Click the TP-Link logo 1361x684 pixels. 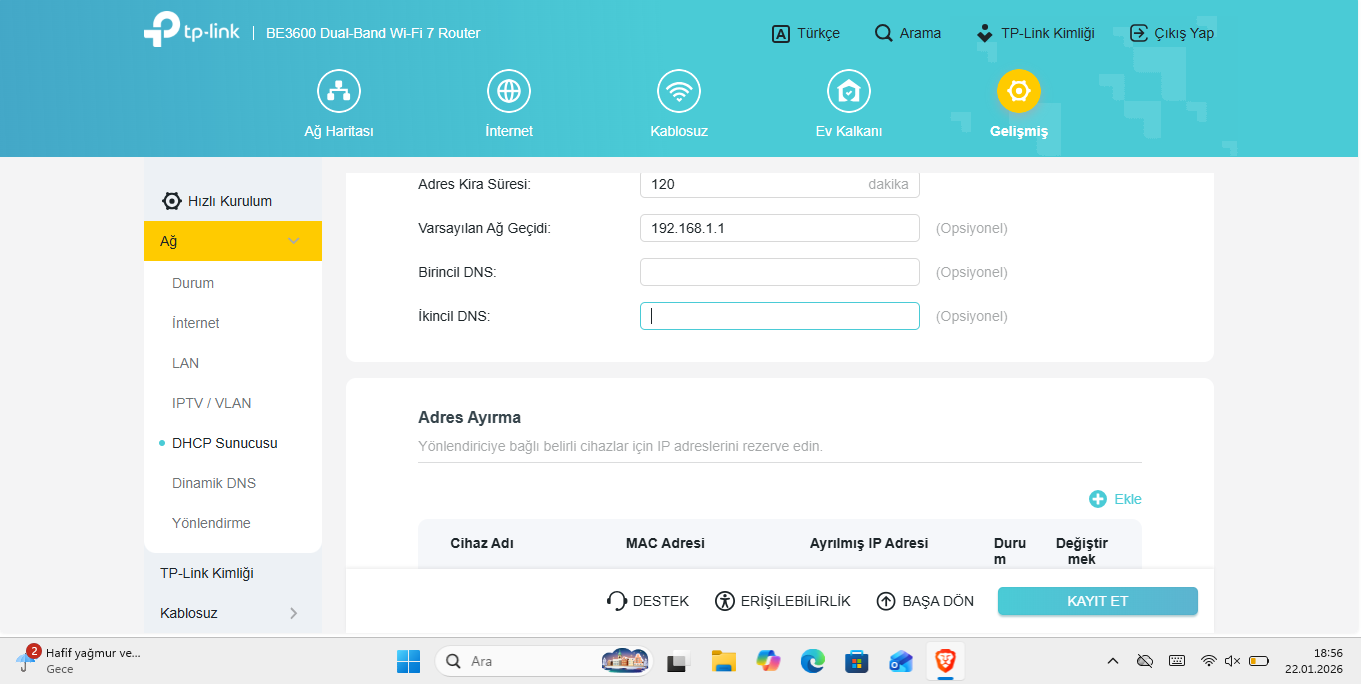(x=191, y=31)
